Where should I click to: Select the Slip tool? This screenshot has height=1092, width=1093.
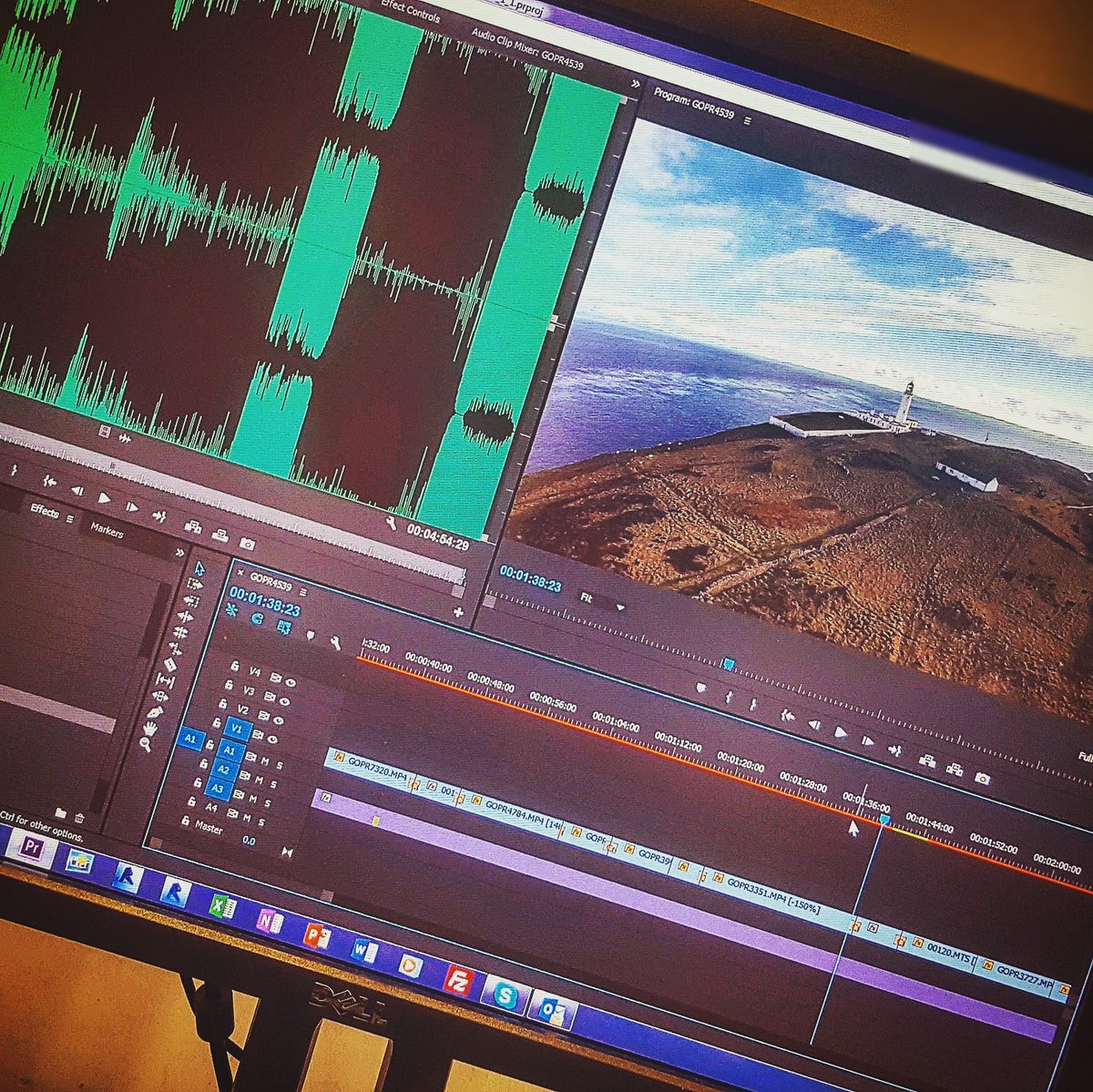click(x=165, y=679)
